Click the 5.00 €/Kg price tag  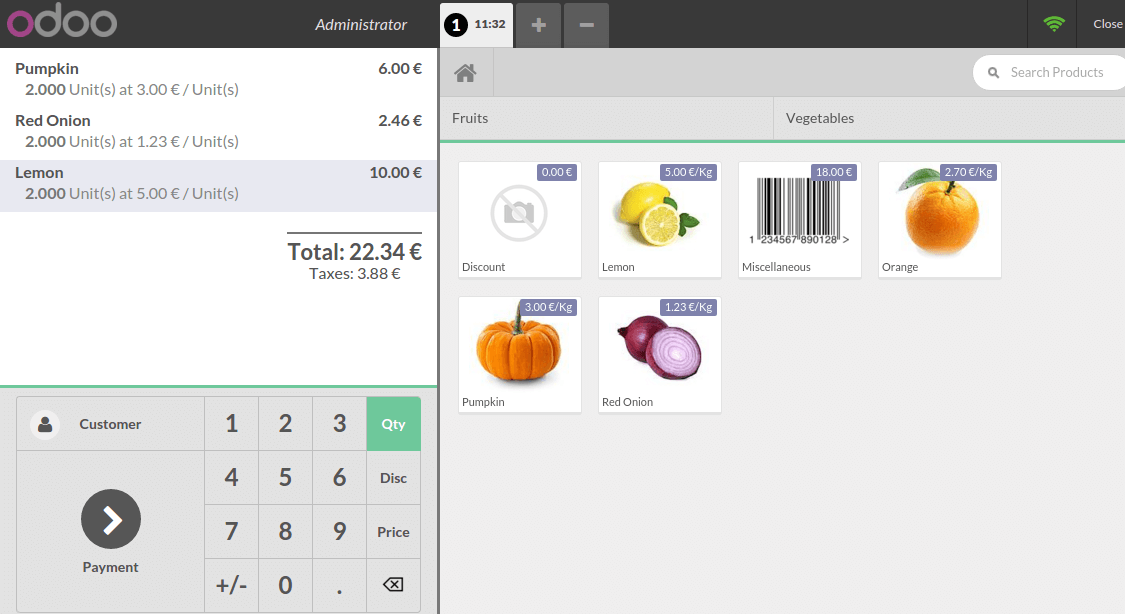pyautogui.click(x=689, y=172)
